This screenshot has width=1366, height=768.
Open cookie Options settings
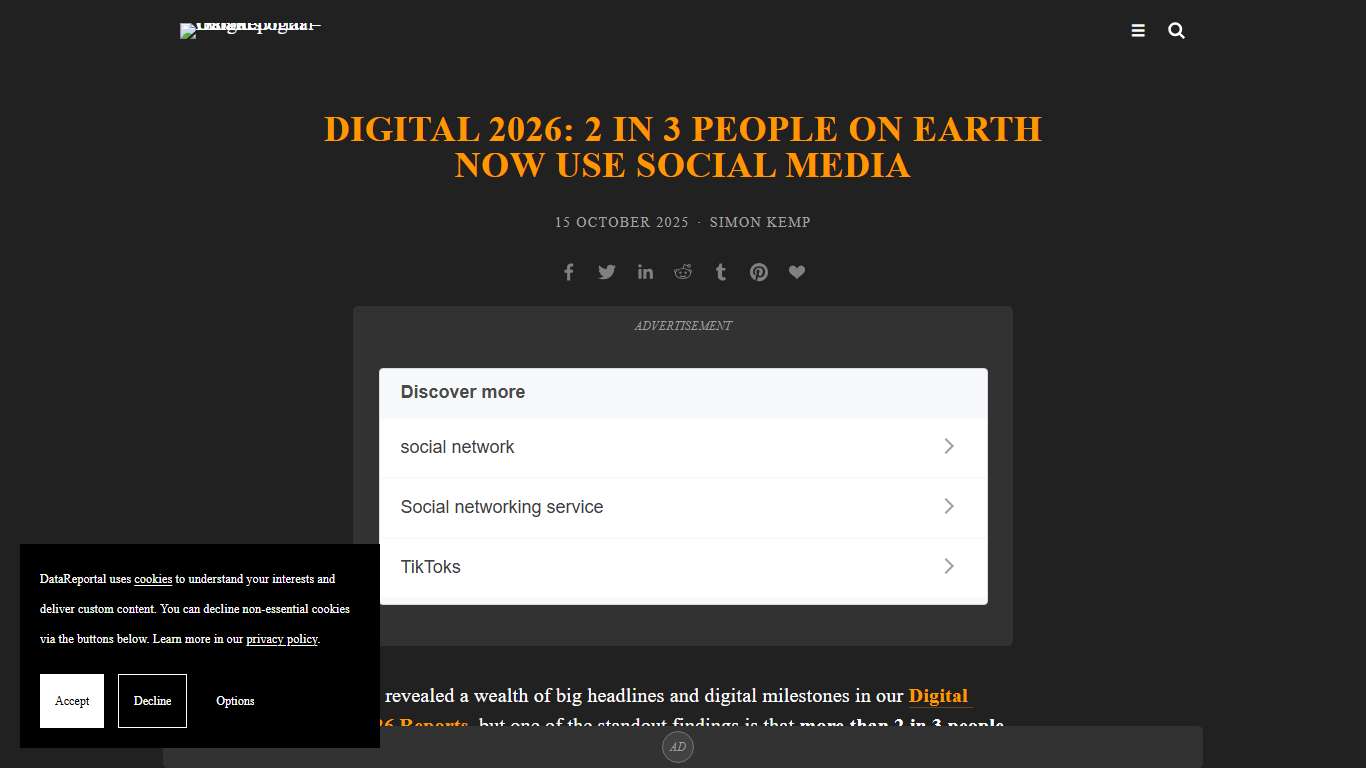click(234, 700)
